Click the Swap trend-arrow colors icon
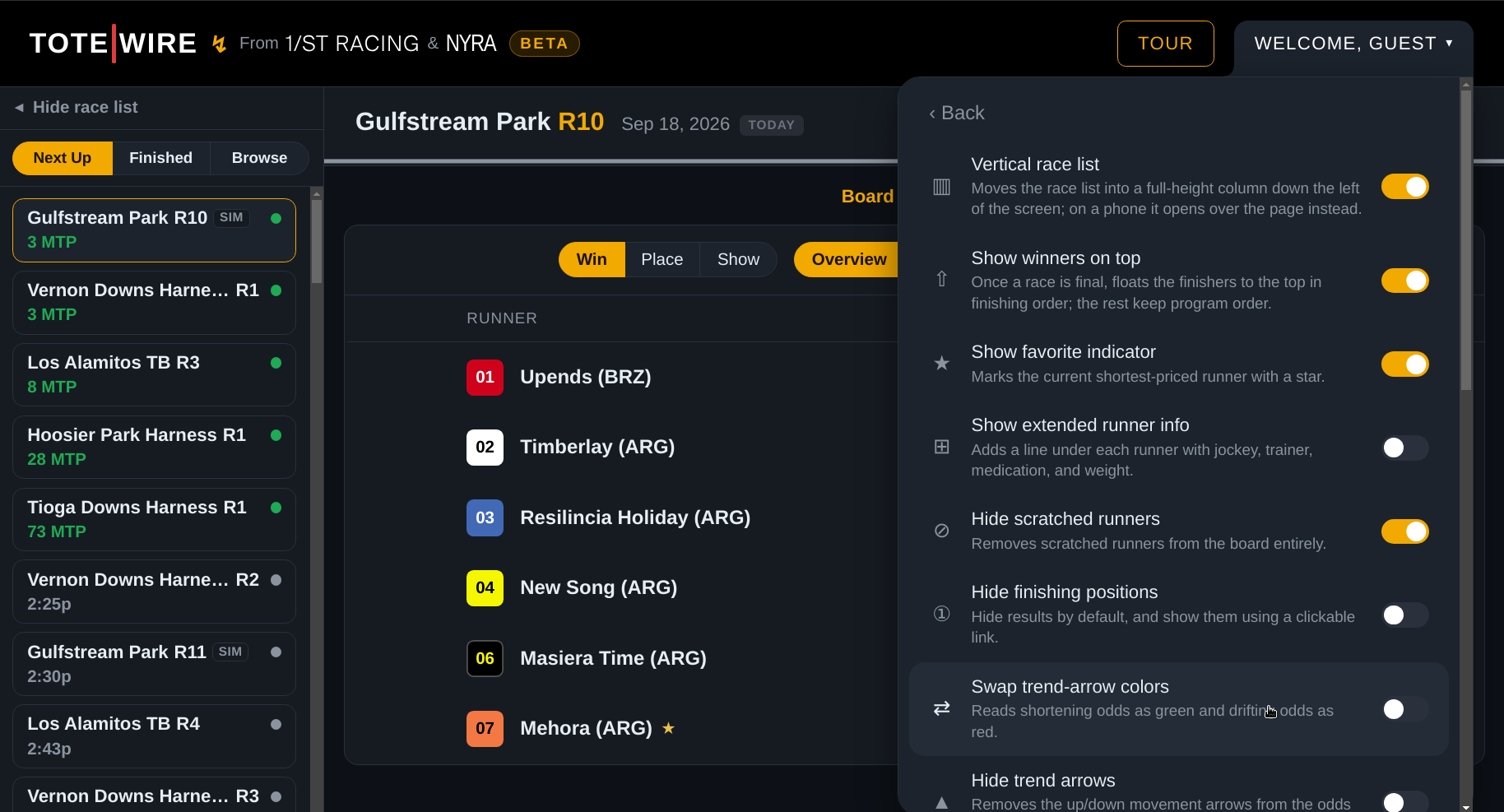Viewport: 1504px width, 812px height. pos(942,708)
